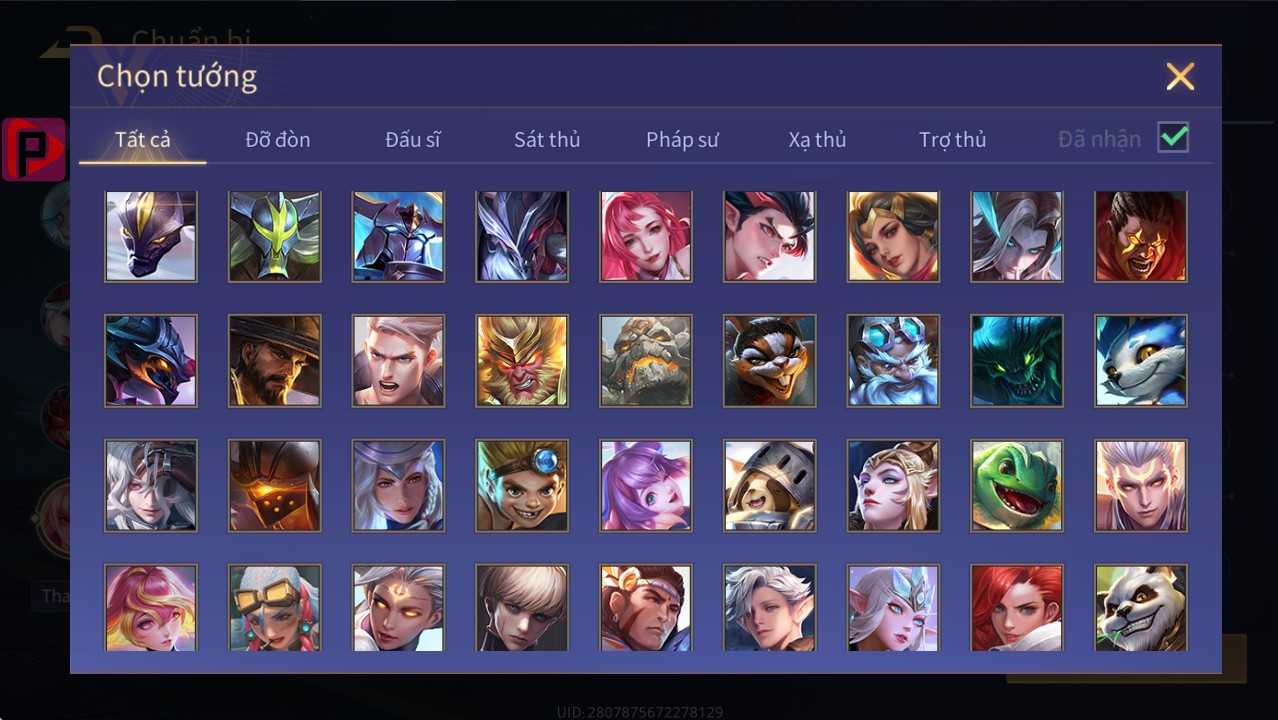Select the Trợ thủ tab
1278x720 pixels.
pos(953,140)
